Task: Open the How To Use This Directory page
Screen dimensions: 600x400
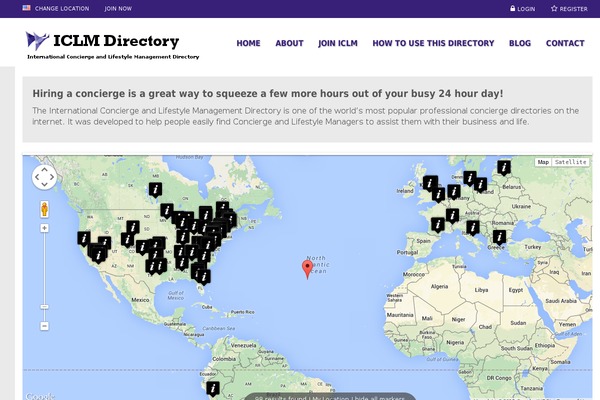Action: pyautogui.click(x=433, y=43)
